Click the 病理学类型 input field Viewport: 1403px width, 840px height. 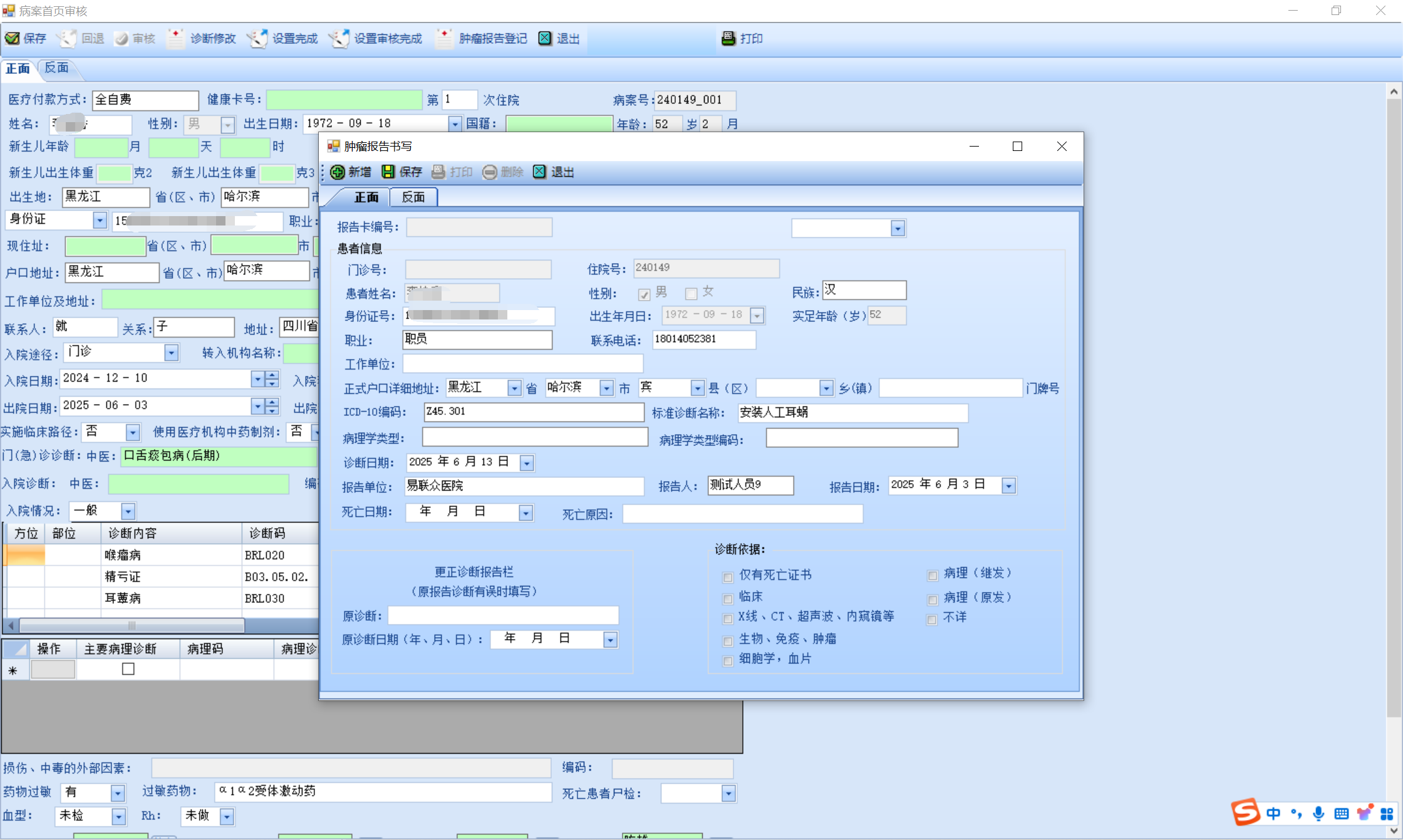click(x=535, y=437)
